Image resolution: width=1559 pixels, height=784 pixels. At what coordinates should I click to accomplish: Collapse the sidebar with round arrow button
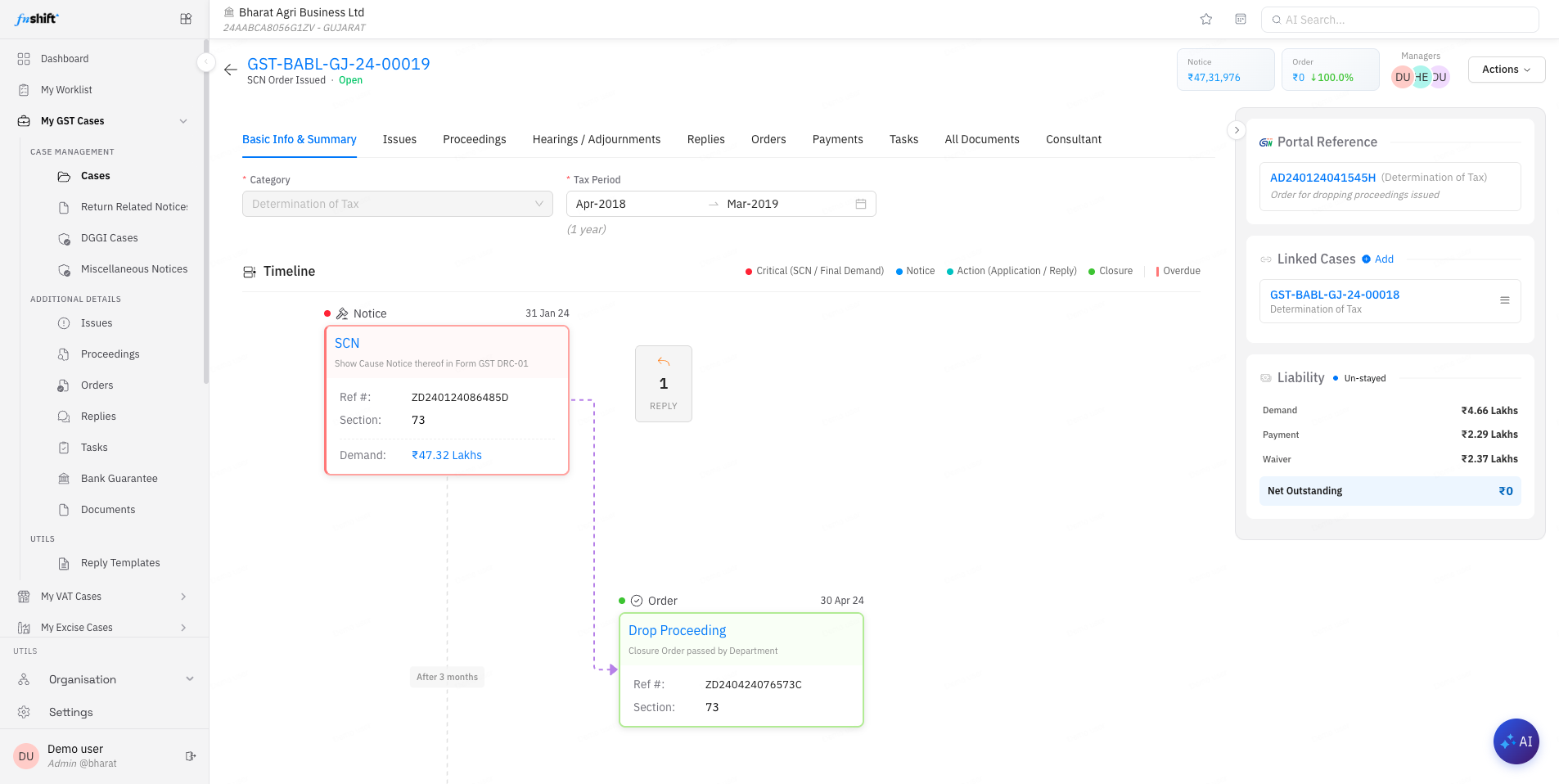206,62
